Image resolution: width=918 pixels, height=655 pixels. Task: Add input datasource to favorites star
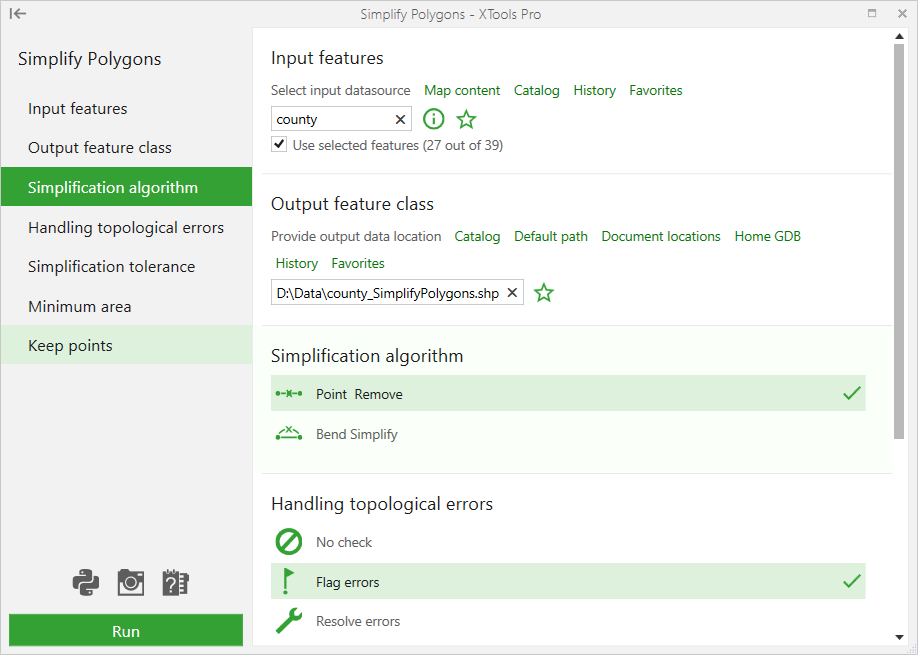467,119
